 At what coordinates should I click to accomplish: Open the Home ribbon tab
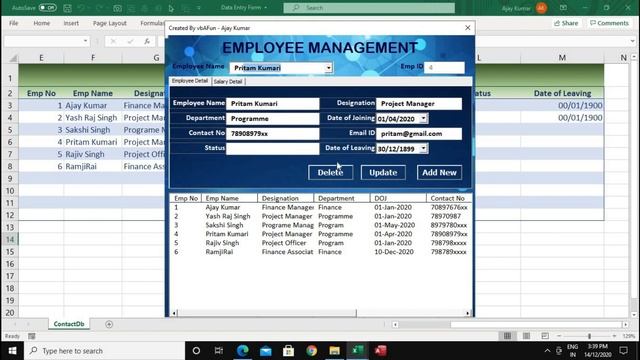[42, 23]
